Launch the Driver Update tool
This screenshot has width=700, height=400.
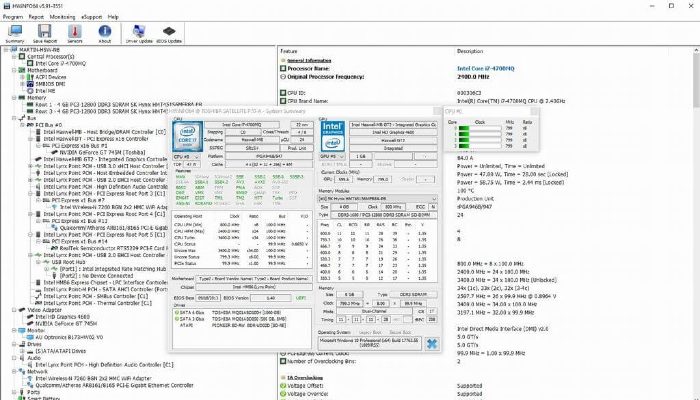tap(139, 33)
